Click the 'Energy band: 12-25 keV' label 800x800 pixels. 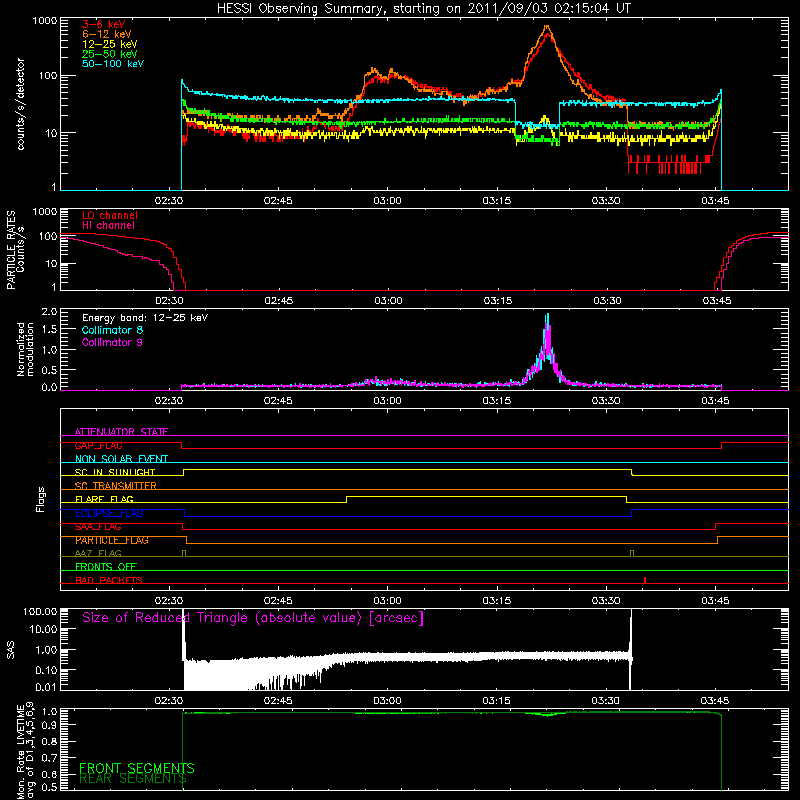coord(145,318)
